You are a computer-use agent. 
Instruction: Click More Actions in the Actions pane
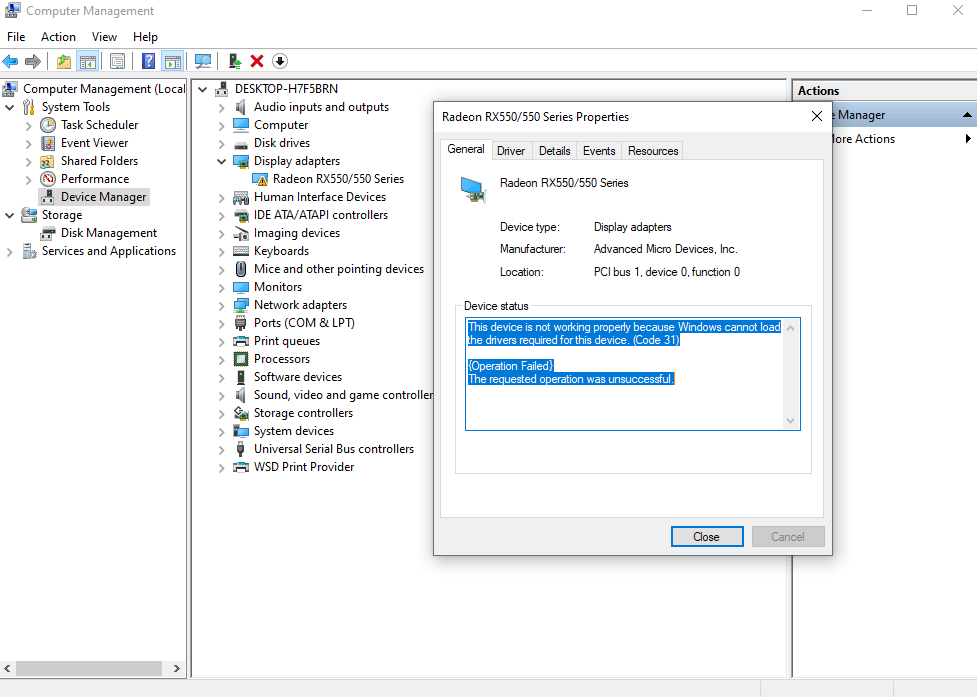click(863, 139)
